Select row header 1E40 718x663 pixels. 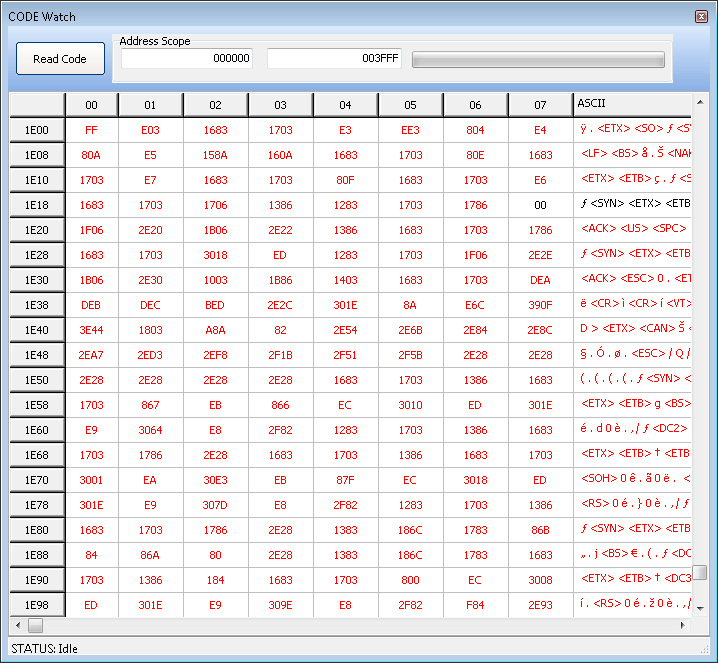[37, 330]
